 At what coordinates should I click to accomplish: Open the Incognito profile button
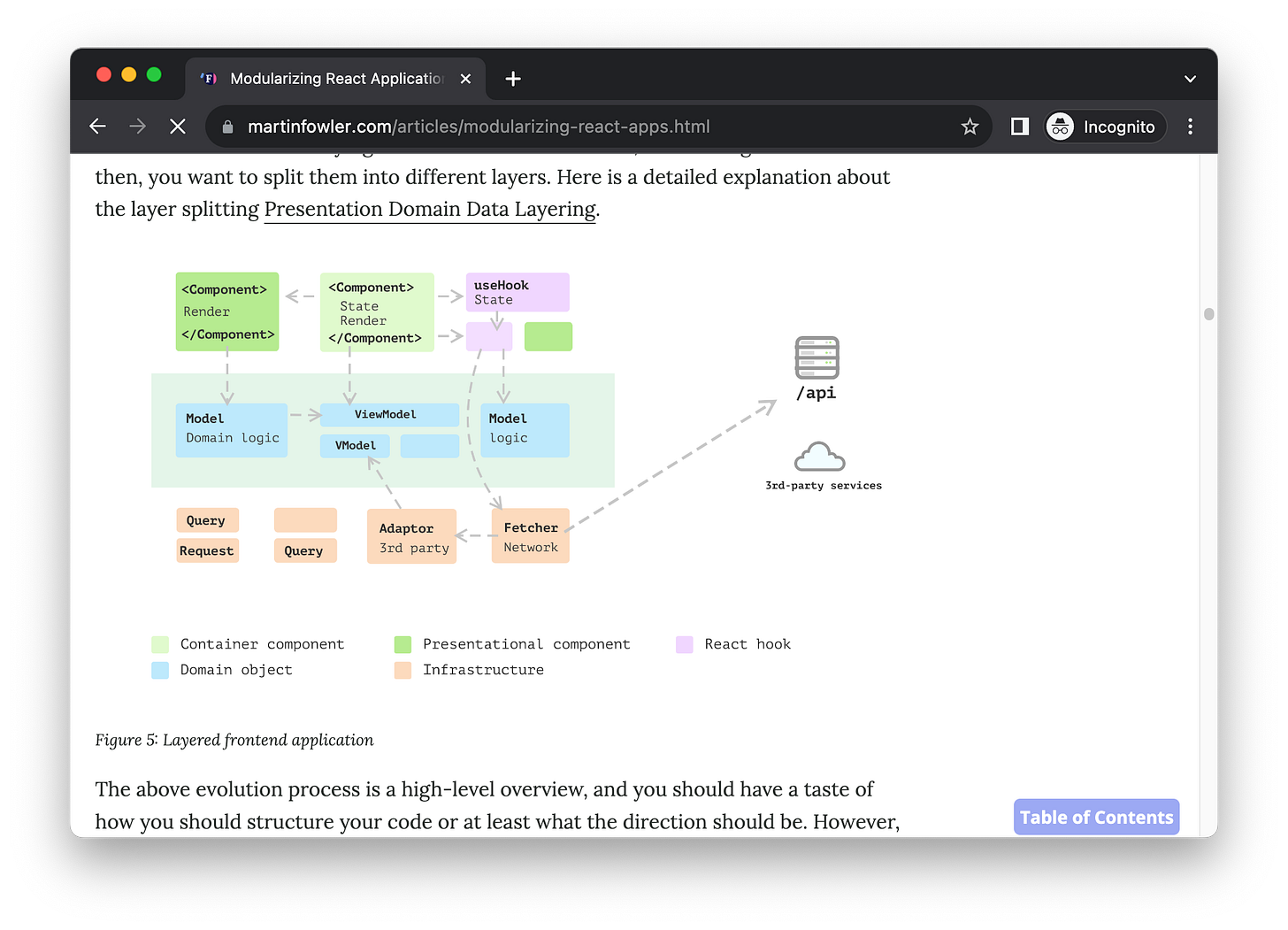tap(1106, 127)
